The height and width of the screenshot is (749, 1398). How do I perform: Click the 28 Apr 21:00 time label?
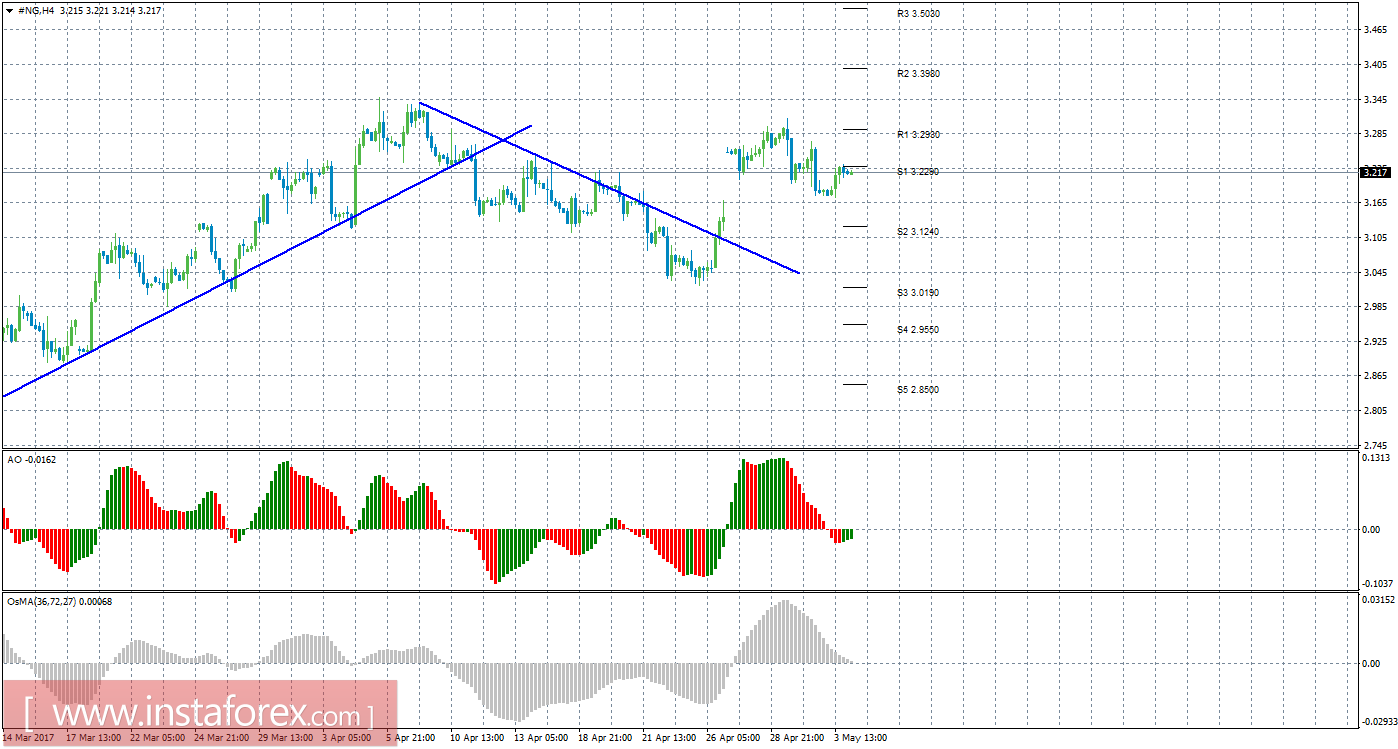(797, 739)
